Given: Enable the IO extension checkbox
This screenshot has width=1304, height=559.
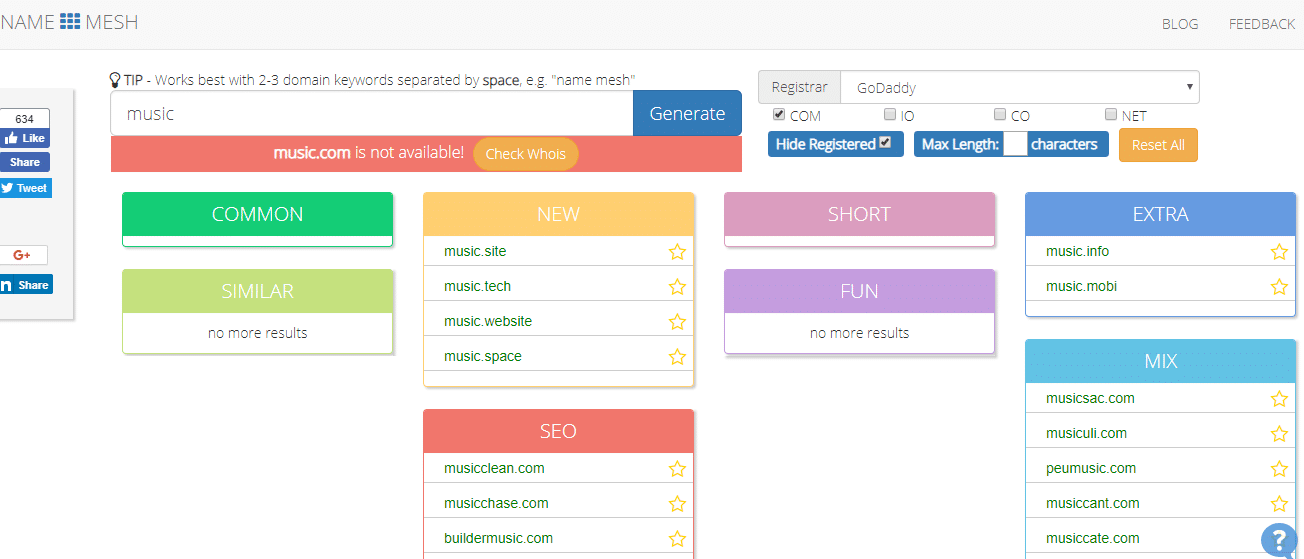Looking at the screenshot, I should point(890,115).
